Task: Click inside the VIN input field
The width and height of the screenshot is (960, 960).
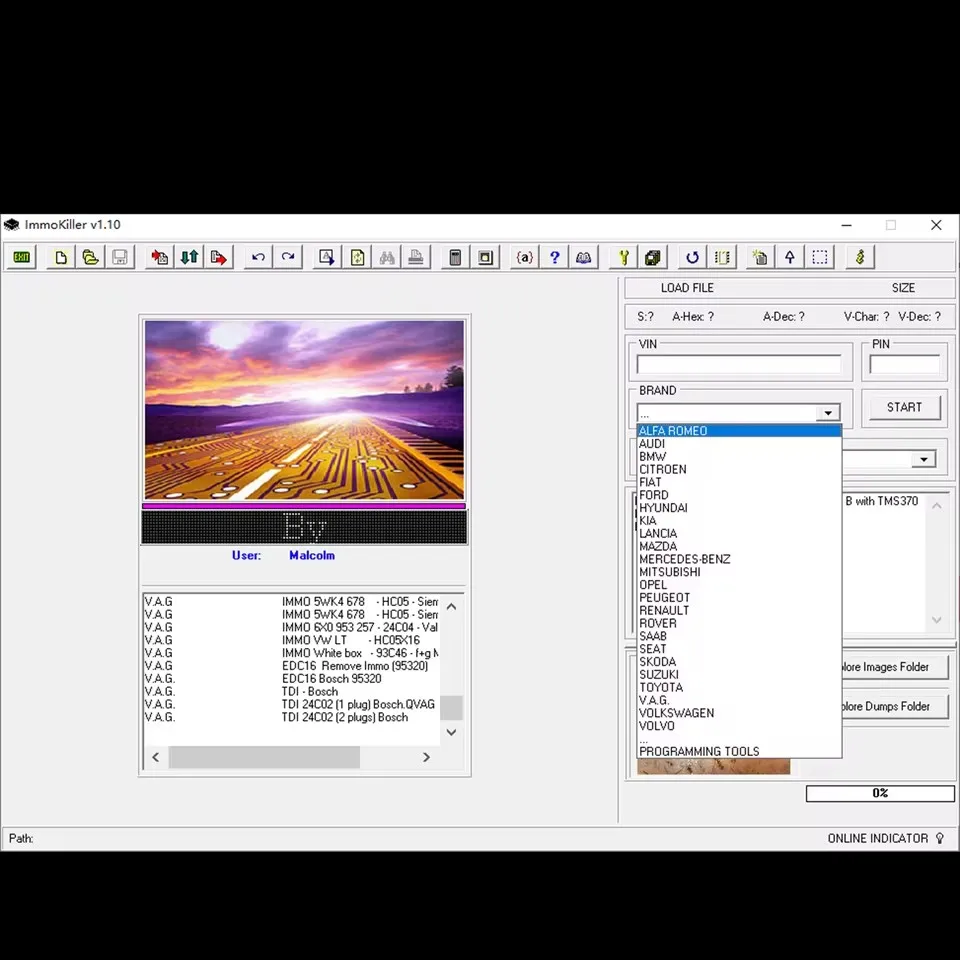Action: point(739,365)
